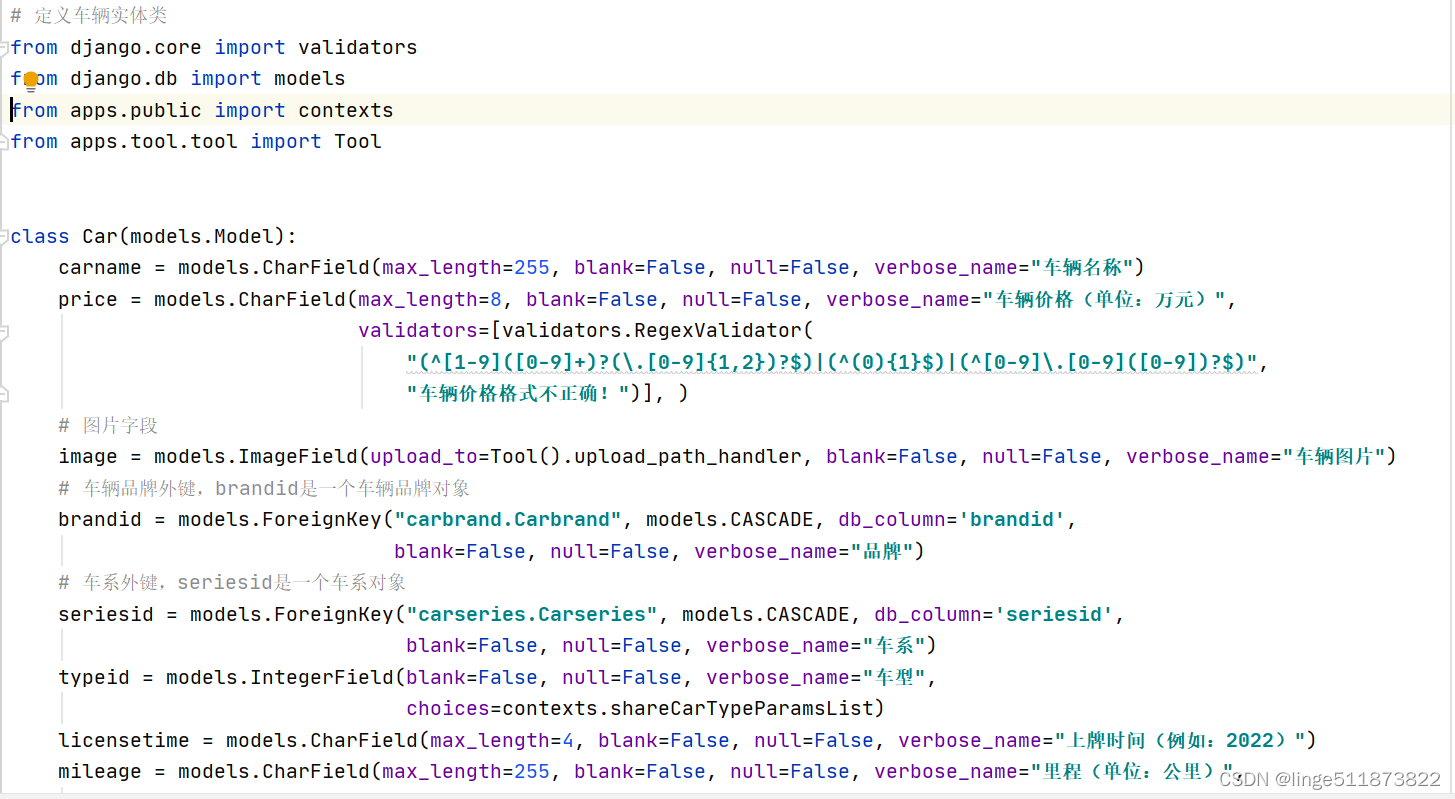The image size is (1455, 799).
Task: Click the "typeid" field name
Action: (x=94, y=677)
